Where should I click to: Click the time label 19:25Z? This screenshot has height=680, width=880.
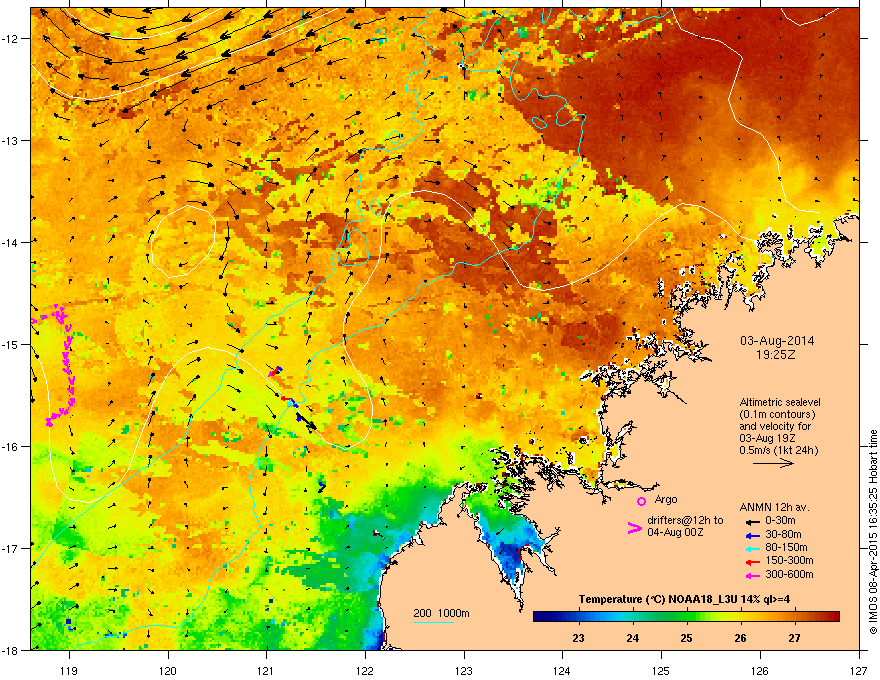776,355
